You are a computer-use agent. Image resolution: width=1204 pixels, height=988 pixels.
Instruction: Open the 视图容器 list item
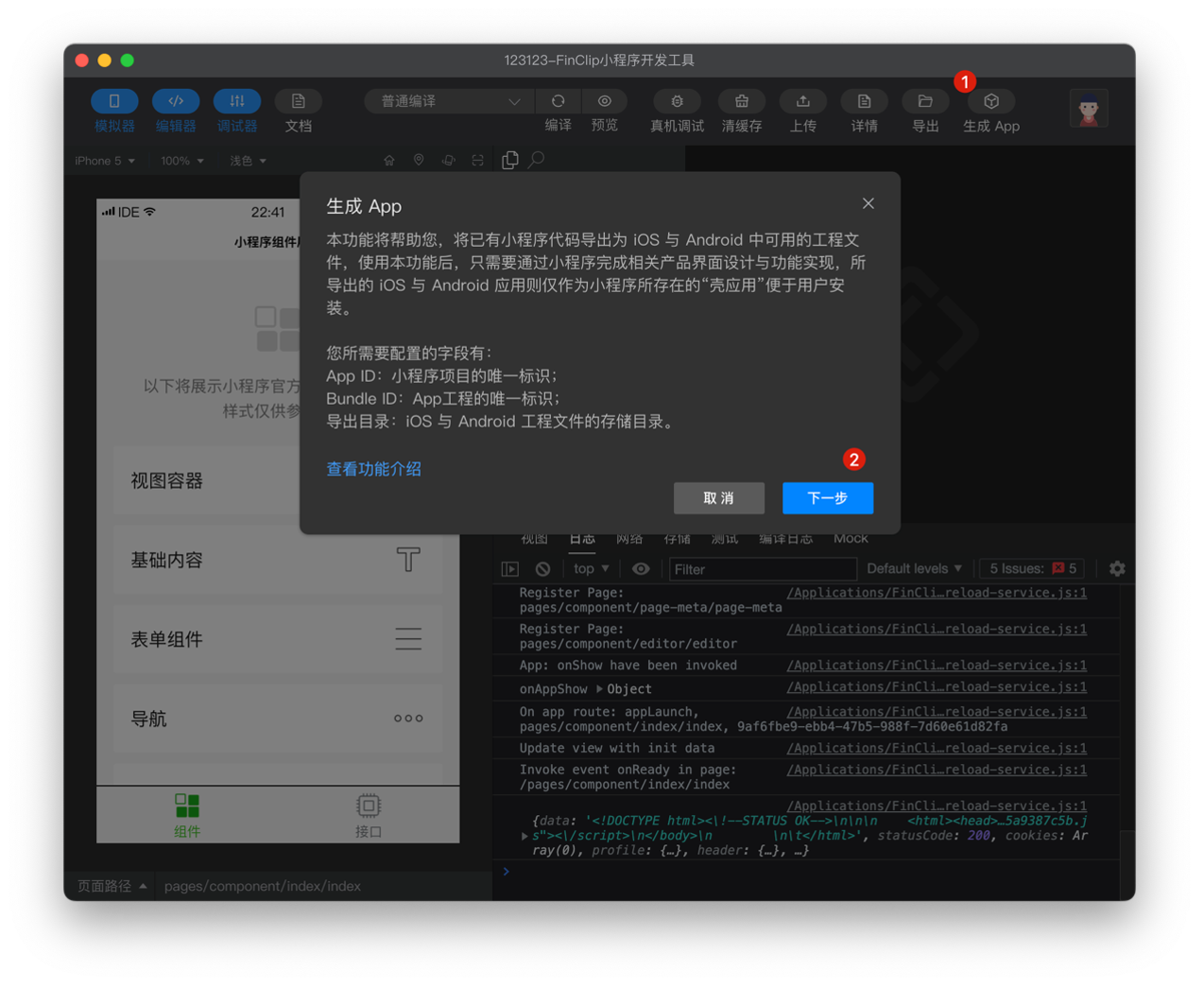[x=278, y=481]
